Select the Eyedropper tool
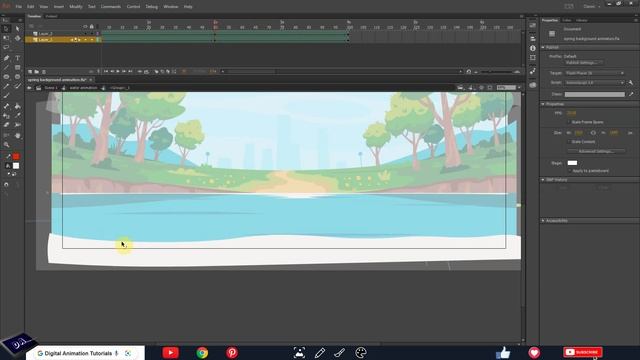Viewport: 640px width, 360px height. pos(18,116)
